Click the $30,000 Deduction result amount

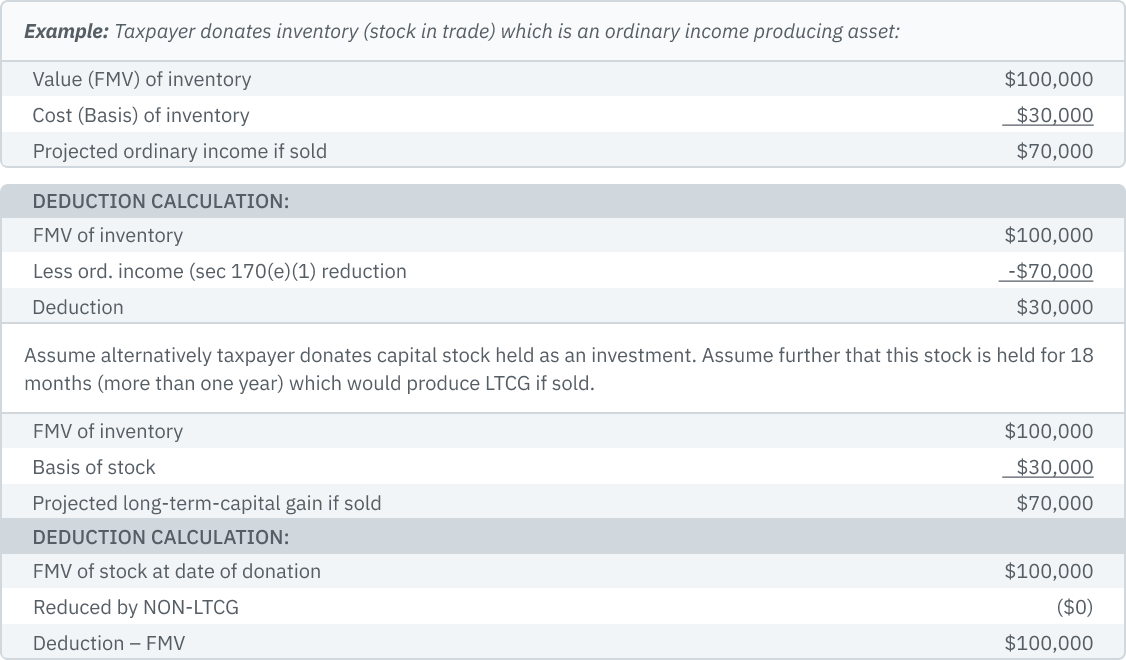coord(1054,307)
